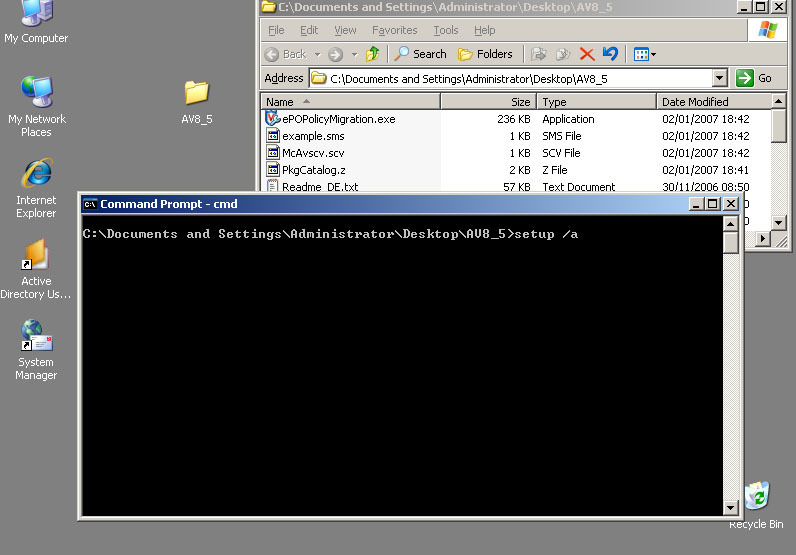The width and height of the screenshot is (796, 555).
Task: Click the Command Prompt title bar
Action: 410,204
